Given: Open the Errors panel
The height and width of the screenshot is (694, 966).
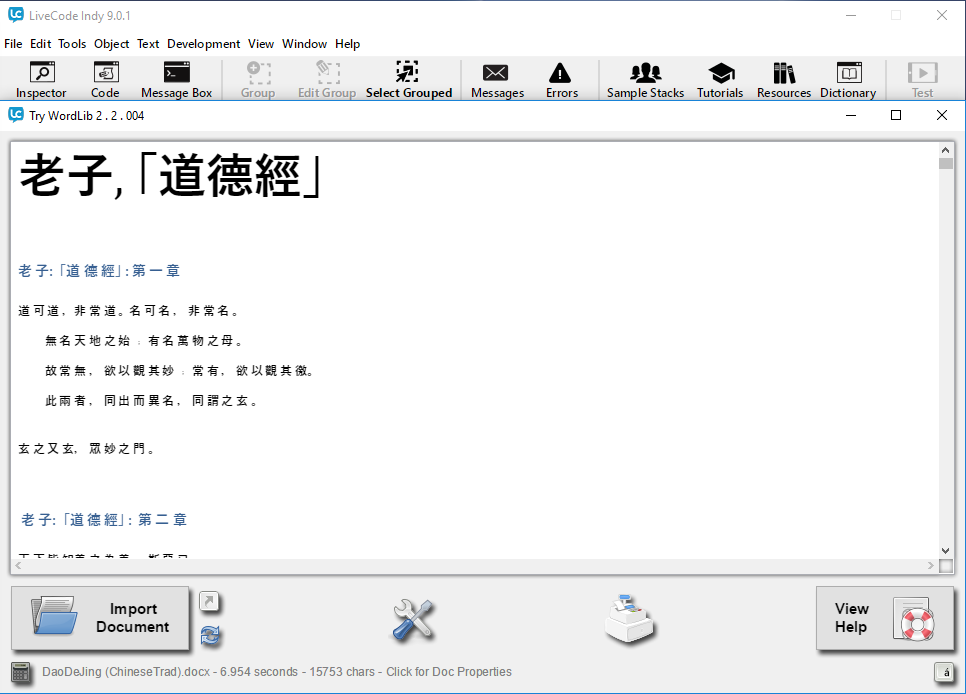Looking at the screenshot, I should point(561,80).
